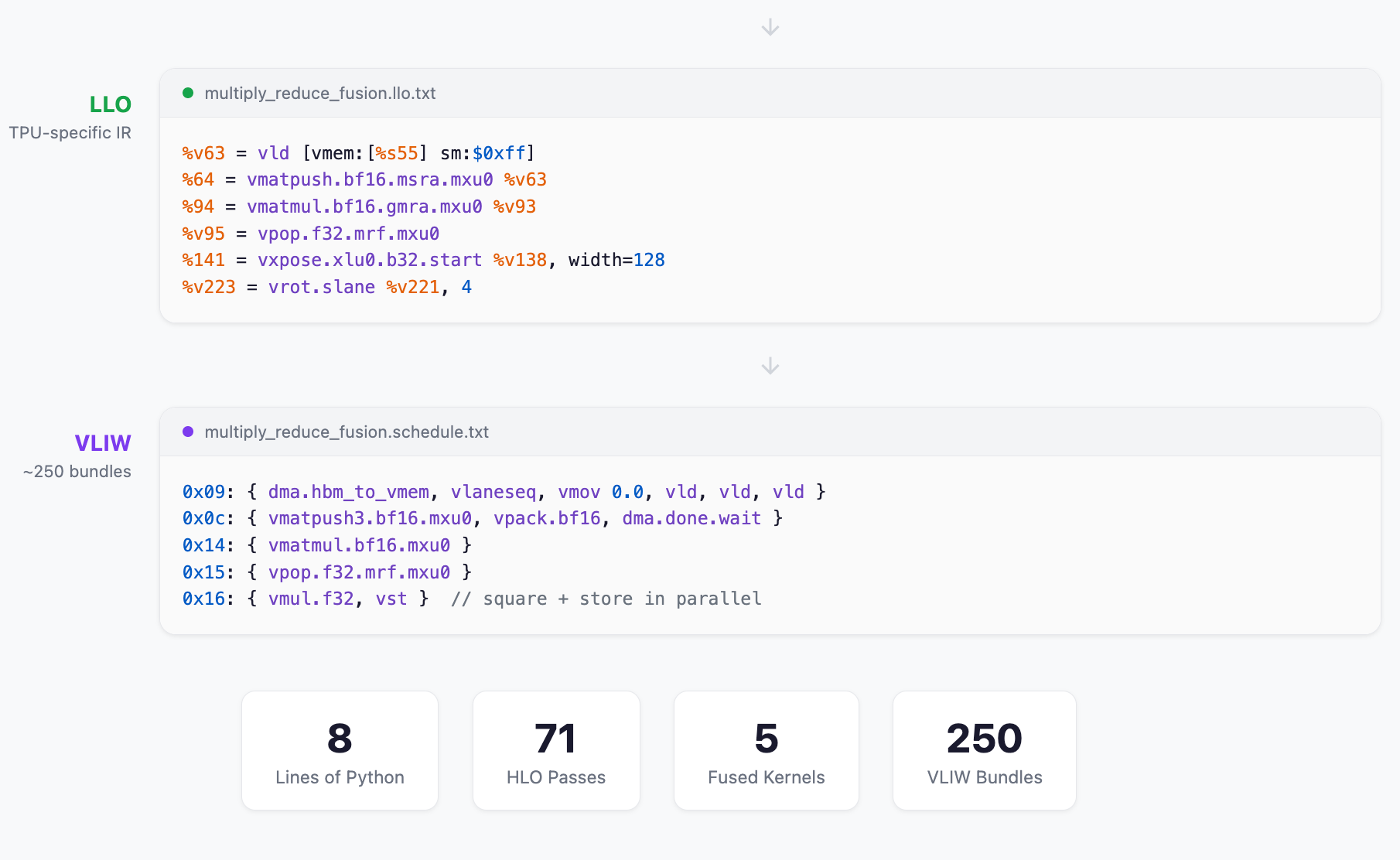Image resolution: width=1400 pixels, height=860 pixels.
Task: Click the 8 Lines of Python card
Action: click(340, 750)
